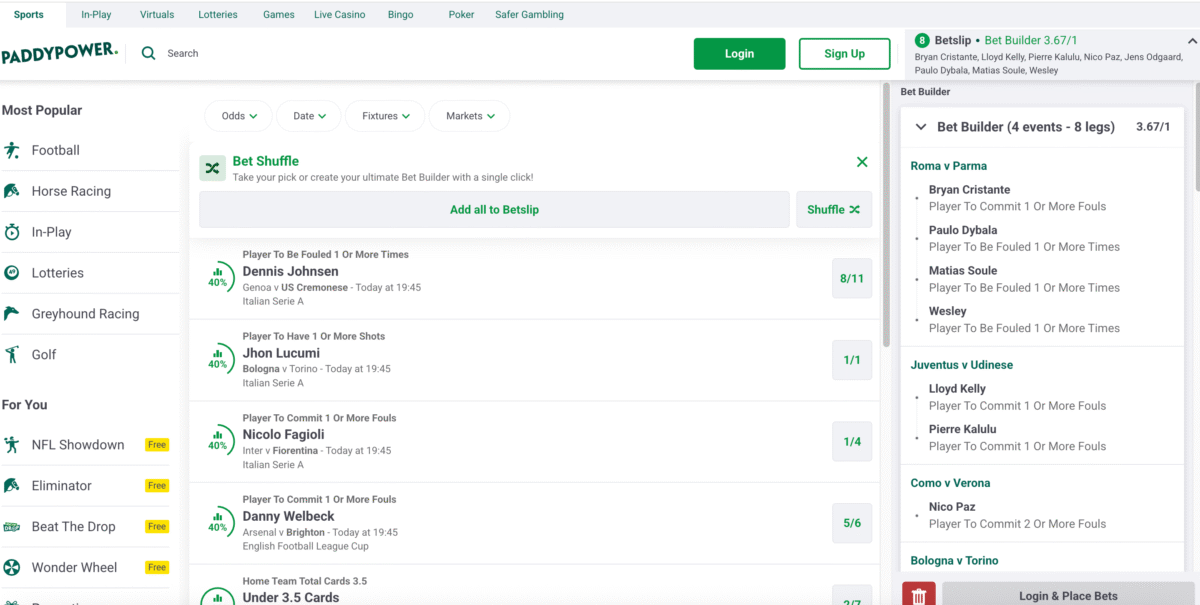Click the 40% stat icon for Dennis Johnsen
The height and width of the screenshot is (605, 1200).
[x=217, y=277]
